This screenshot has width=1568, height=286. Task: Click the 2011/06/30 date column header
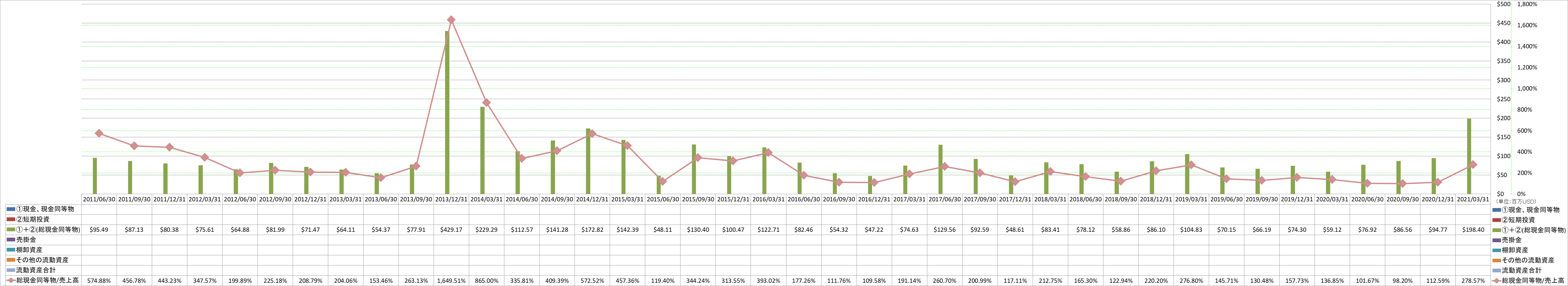pyautogui.click(x=99, y=199)
